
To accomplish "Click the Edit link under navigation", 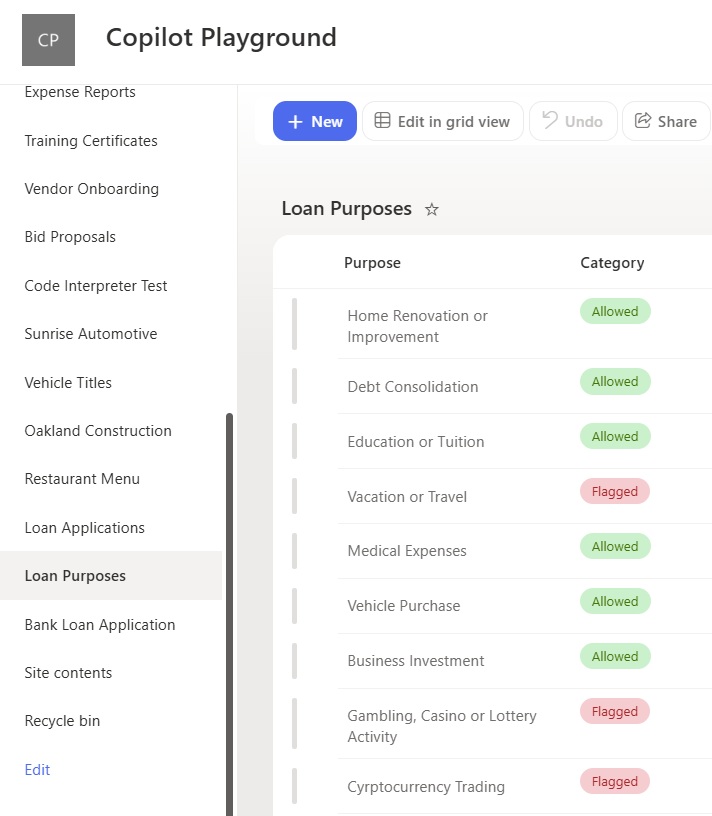I will pos(37,770).
